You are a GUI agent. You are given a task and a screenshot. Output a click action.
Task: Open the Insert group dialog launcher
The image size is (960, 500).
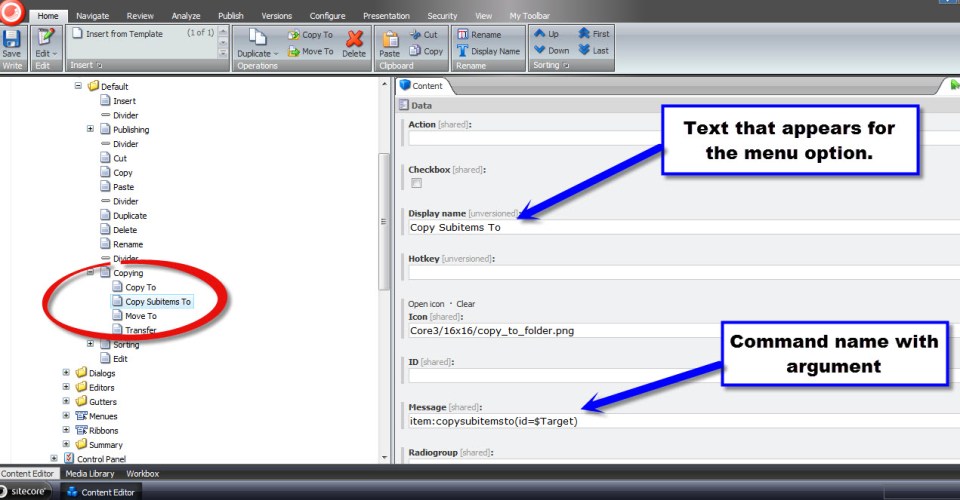pos(100,65)
